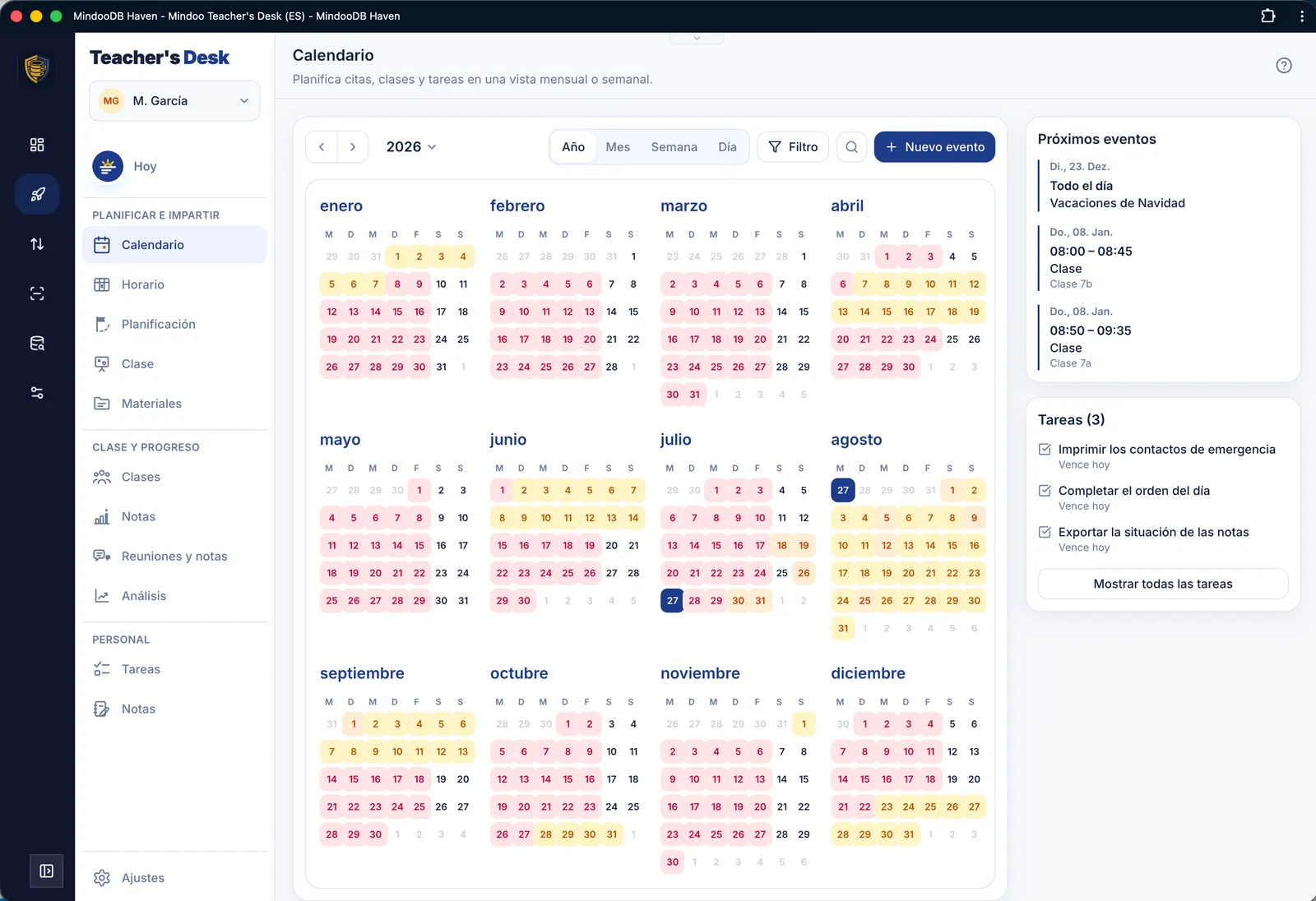Click Mostrar todas las tareas button
Viewport: 1316px width, 901px height.
pyautogui.click(x=1163, y=584)
